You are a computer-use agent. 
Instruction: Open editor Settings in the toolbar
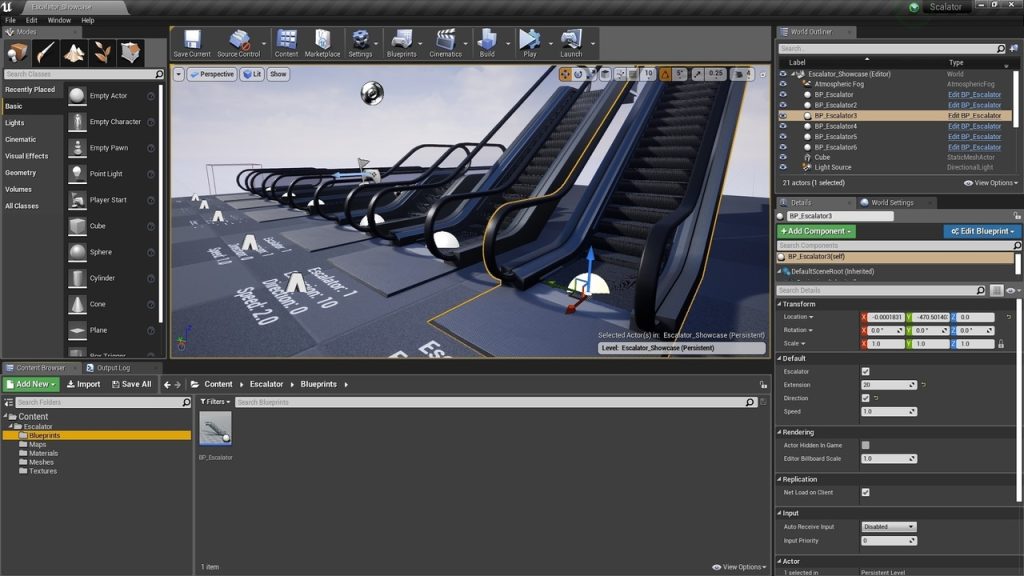[360, 42]
